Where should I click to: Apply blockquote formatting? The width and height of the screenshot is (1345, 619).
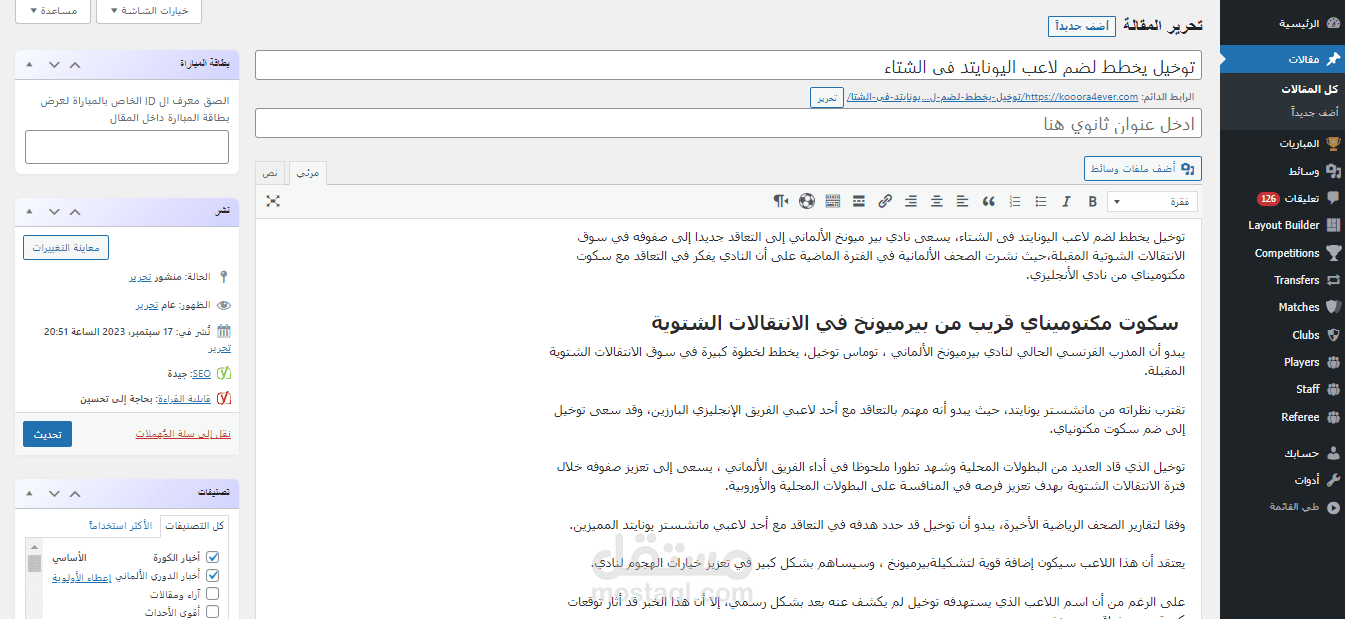click(988, 201)
